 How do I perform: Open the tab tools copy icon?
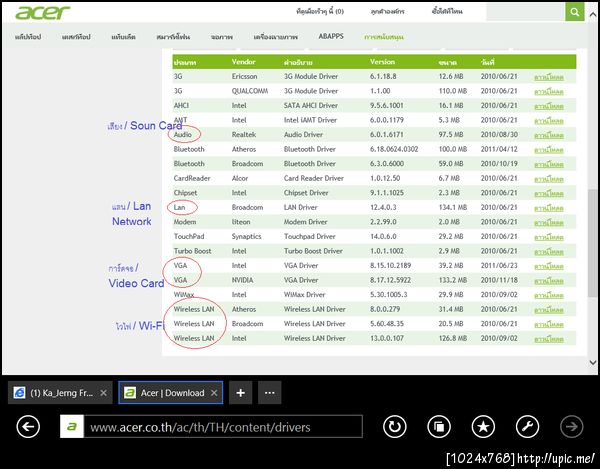pos(439,426)
